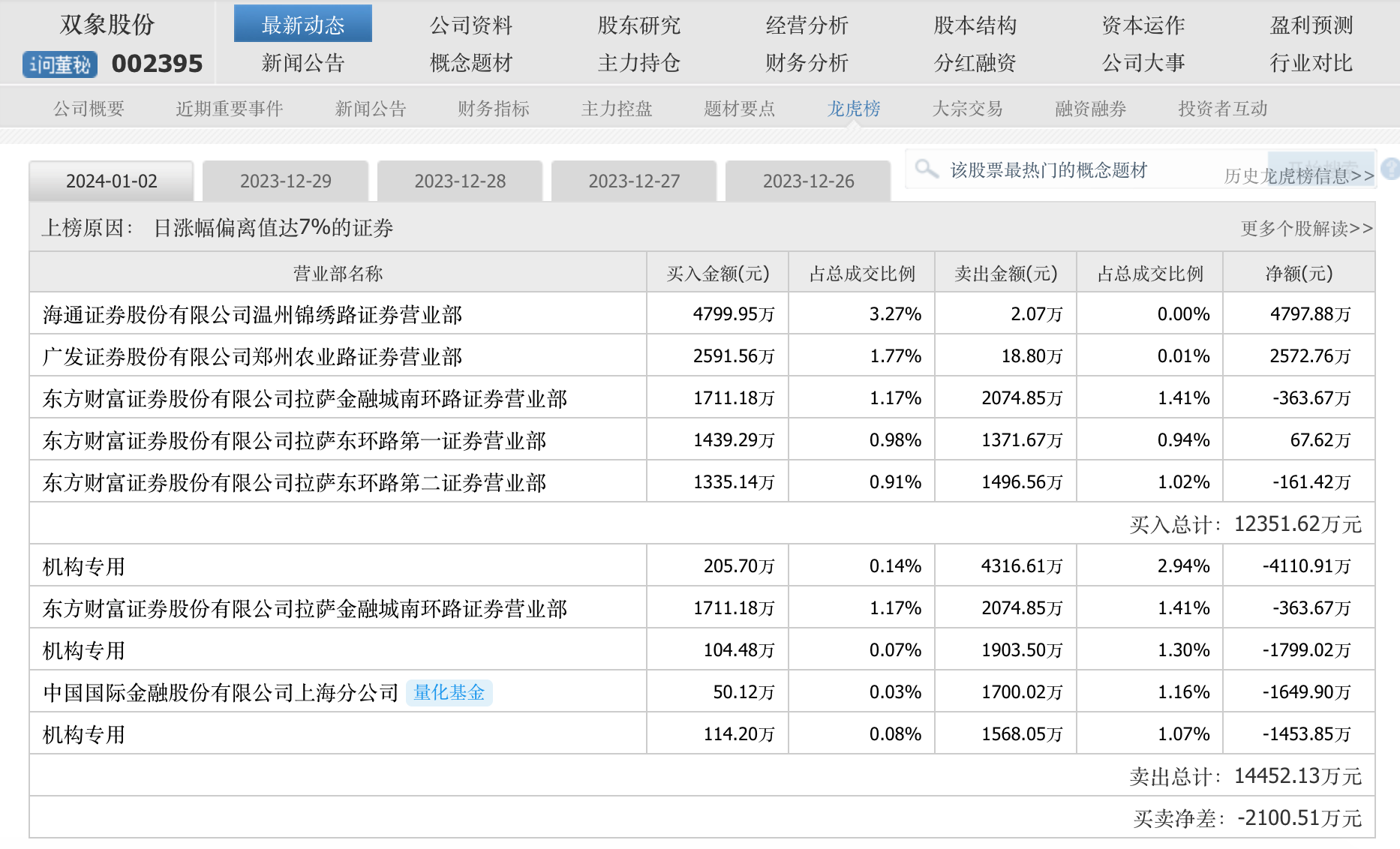Click the 量化基金 tag
Image resolution: width=1400 pixels, height=849 pixels.
coord(449,692)
